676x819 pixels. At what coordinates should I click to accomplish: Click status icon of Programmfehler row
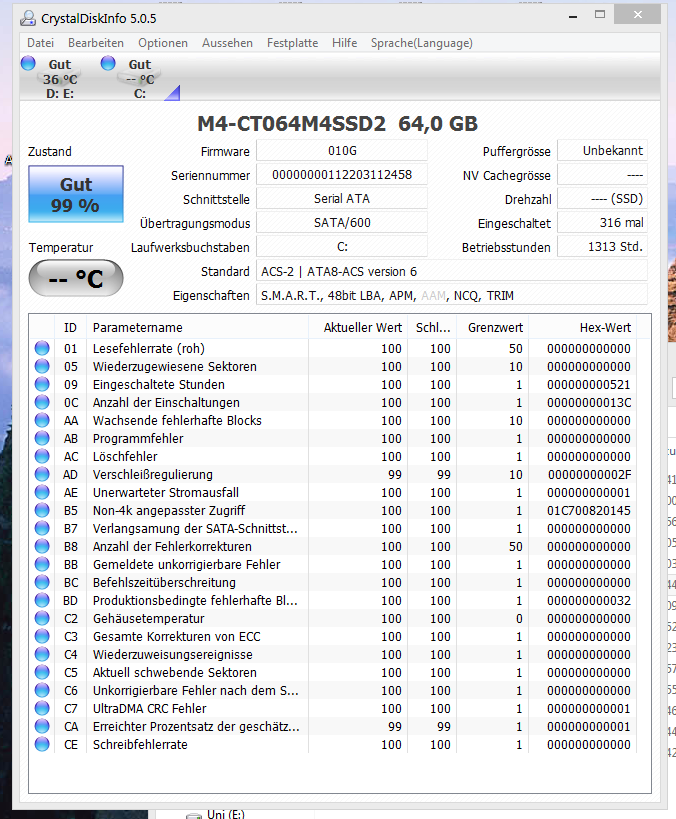click(42, 438)
